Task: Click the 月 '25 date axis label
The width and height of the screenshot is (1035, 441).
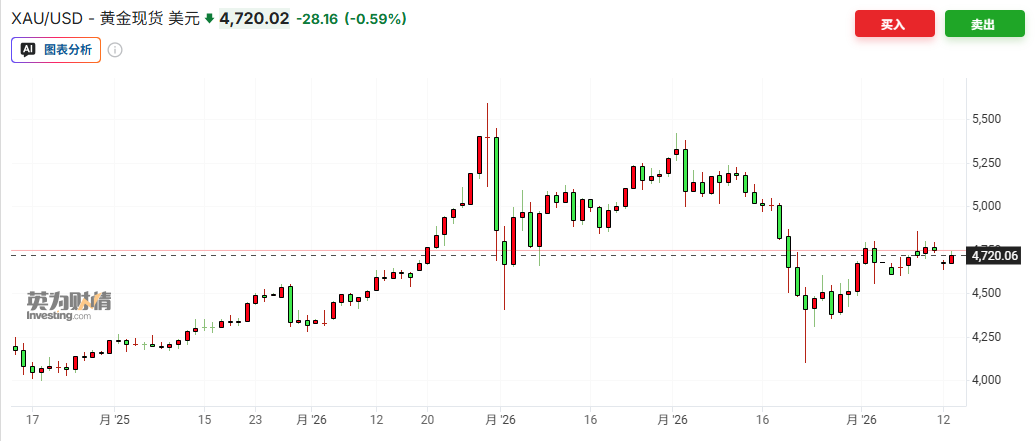Action: (115, 420)
